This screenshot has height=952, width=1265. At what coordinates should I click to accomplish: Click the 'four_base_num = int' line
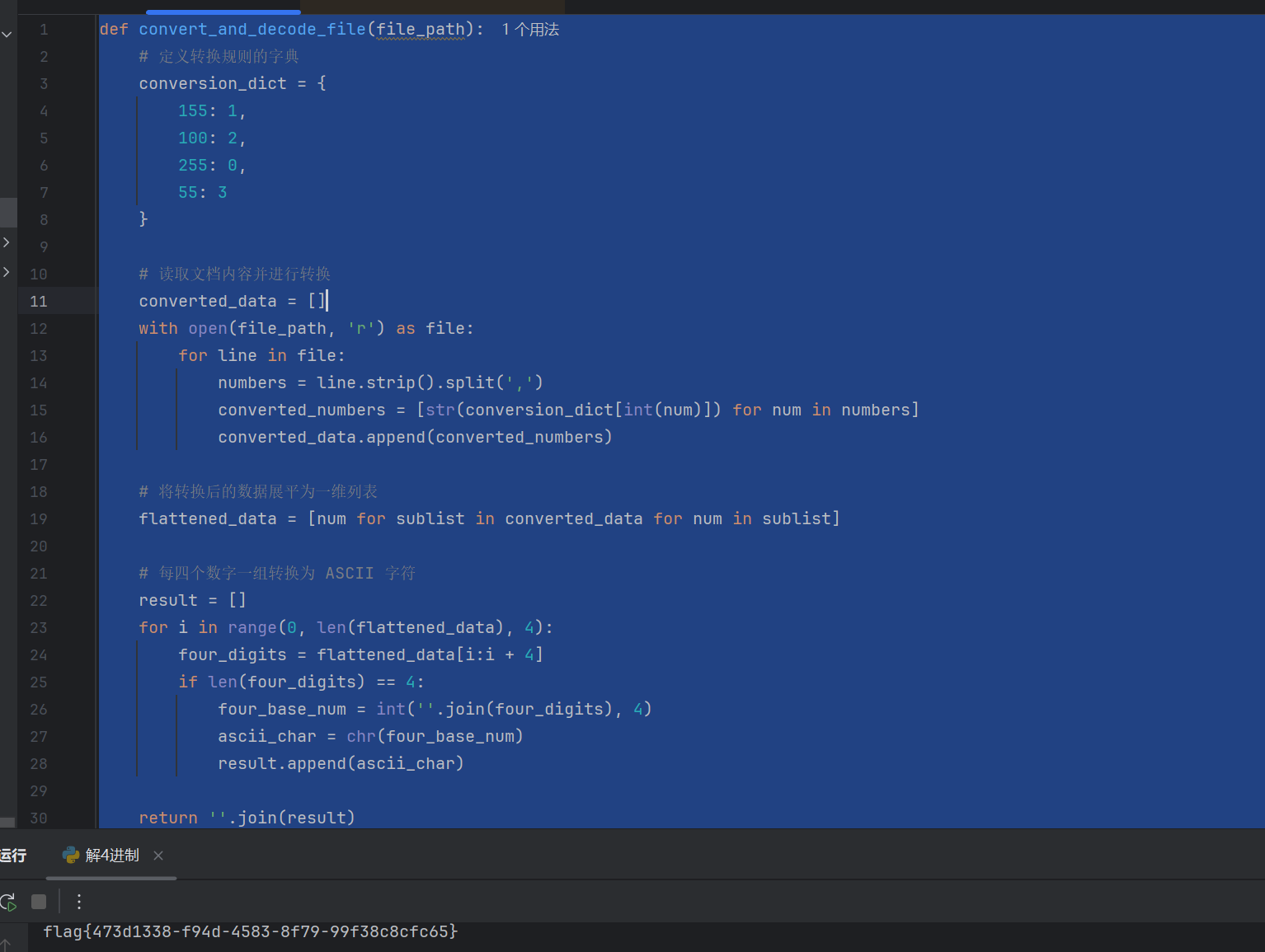point(435,709)
